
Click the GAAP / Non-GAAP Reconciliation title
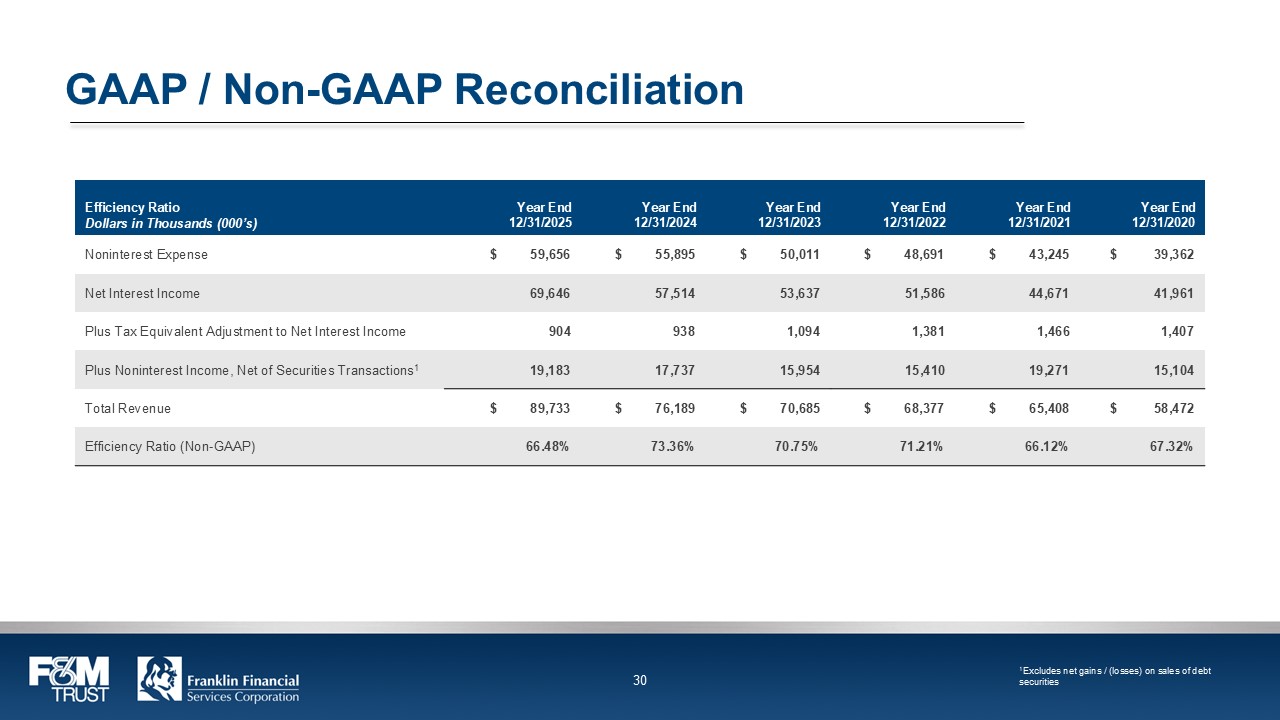pyautogui.click(x=404, y=89)
